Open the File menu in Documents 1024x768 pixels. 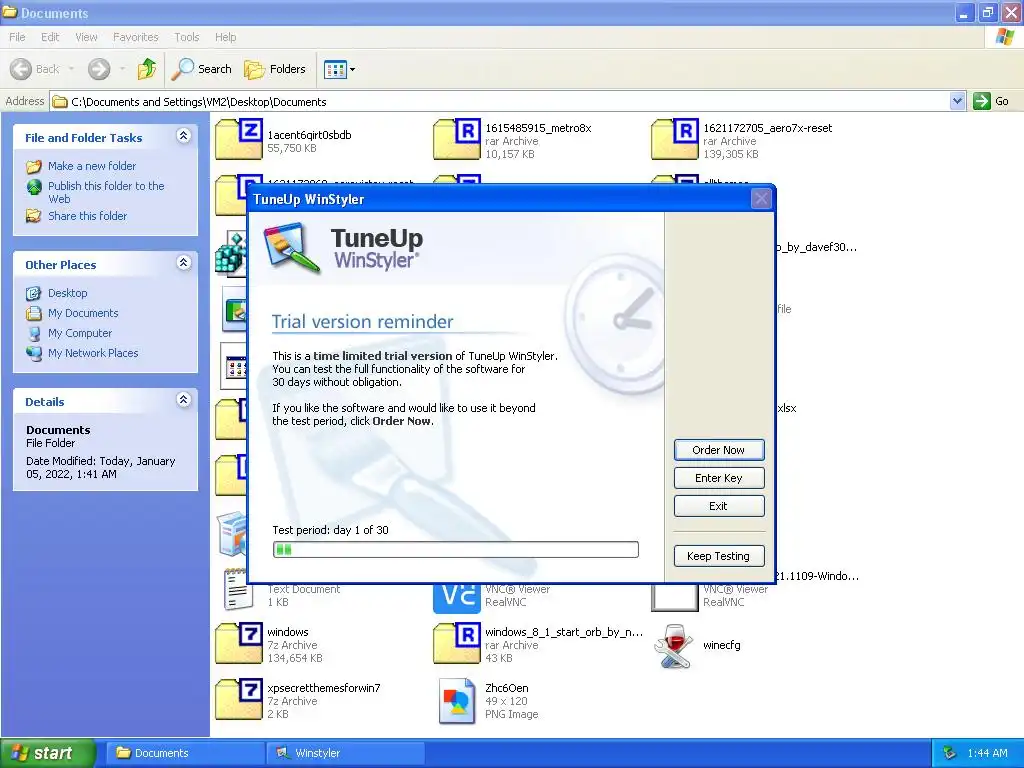coord(17,37)
